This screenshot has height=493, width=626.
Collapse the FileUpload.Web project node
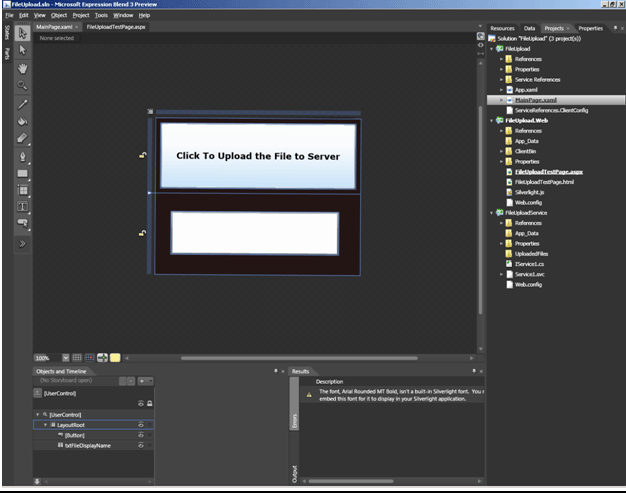coord(491,121)
